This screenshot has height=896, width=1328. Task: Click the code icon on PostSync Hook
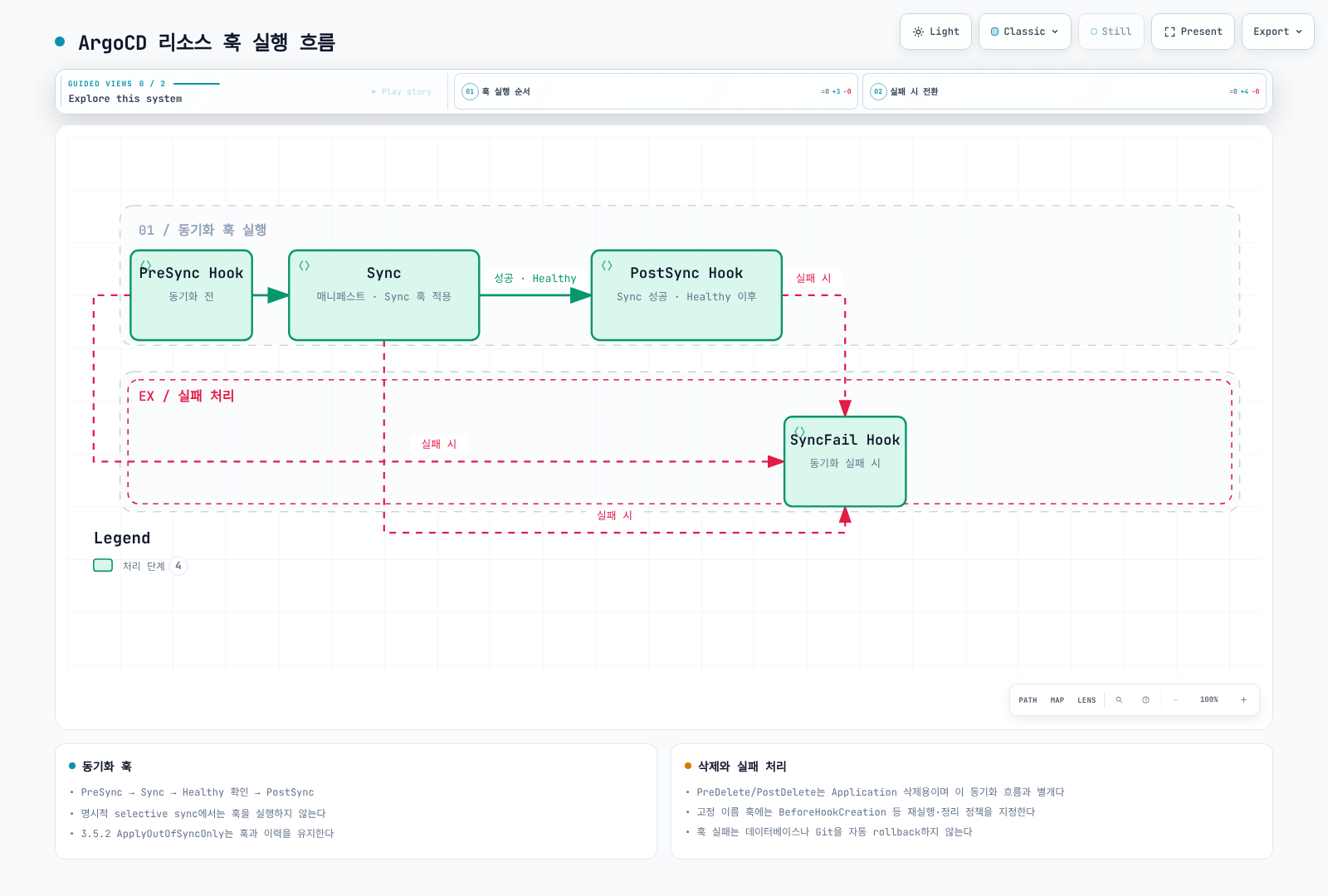(607, 265)
